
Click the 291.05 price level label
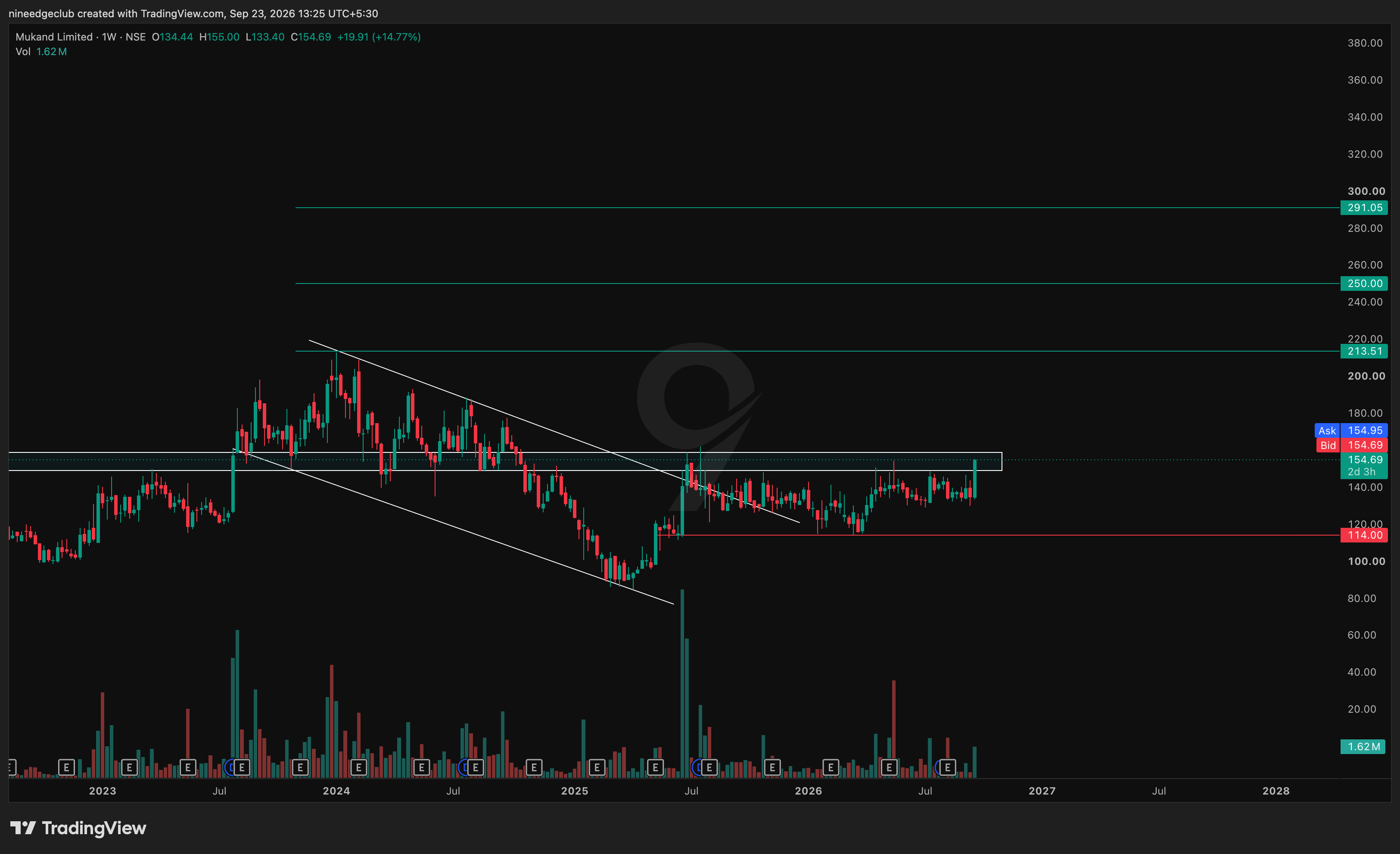point(1364,208)
